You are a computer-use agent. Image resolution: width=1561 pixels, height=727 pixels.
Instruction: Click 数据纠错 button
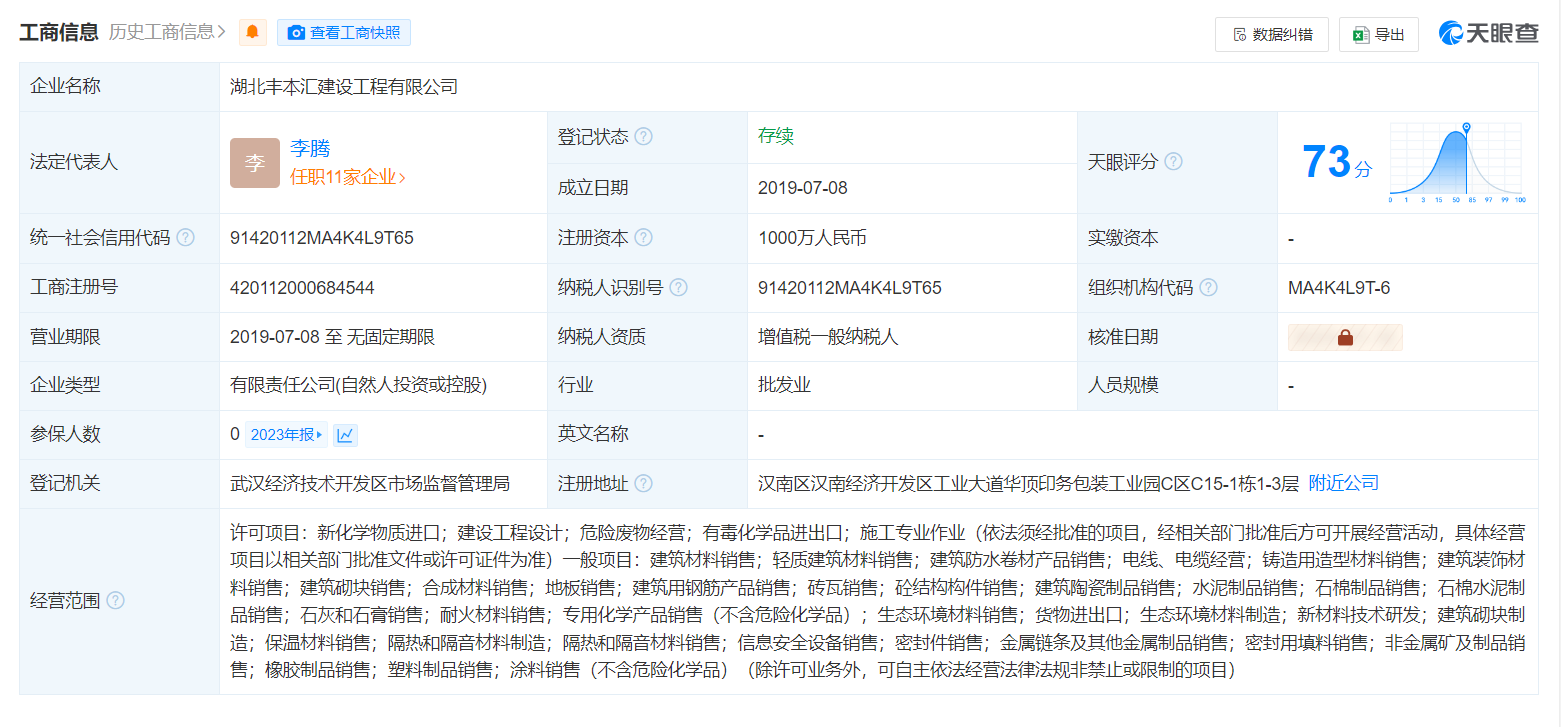(x=1271, y=34)
